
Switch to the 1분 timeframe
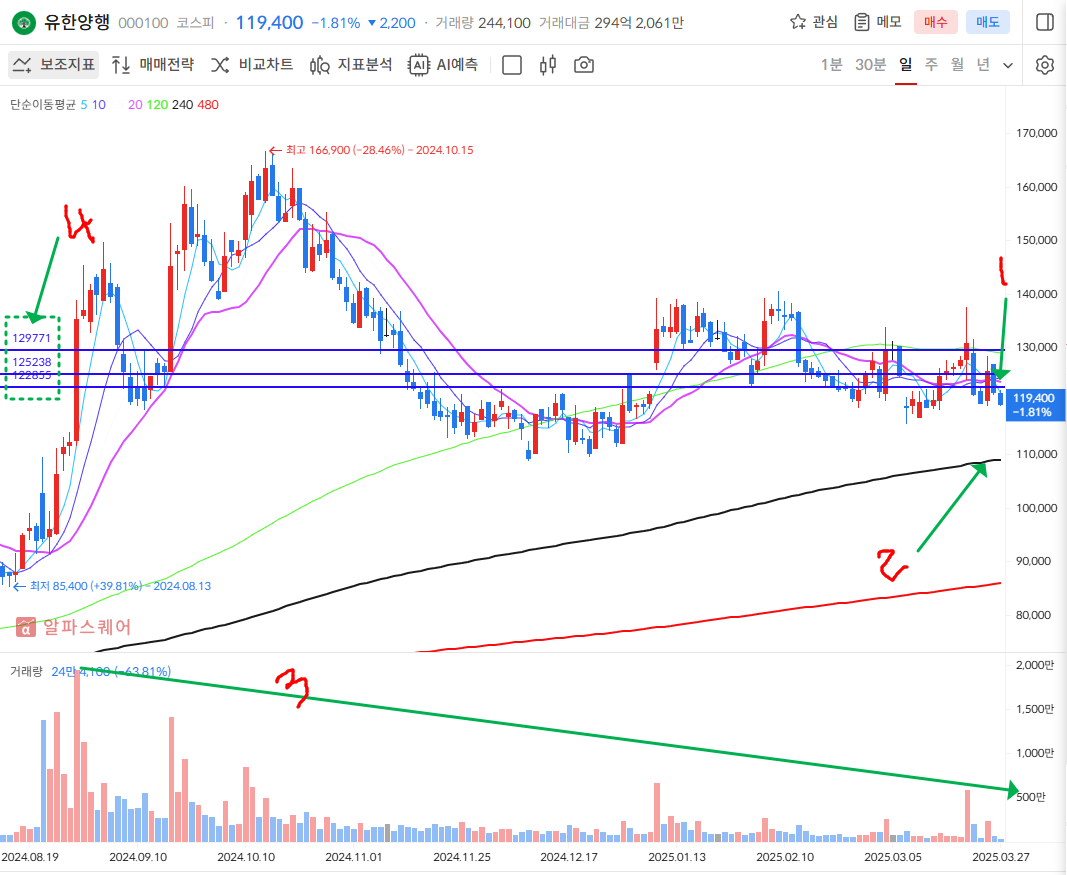(x=831, y=65)
